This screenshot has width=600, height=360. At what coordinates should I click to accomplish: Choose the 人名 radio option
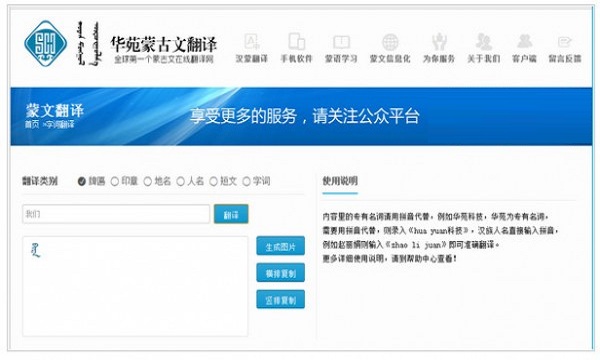pyautogui.click(x=181, y=181)
